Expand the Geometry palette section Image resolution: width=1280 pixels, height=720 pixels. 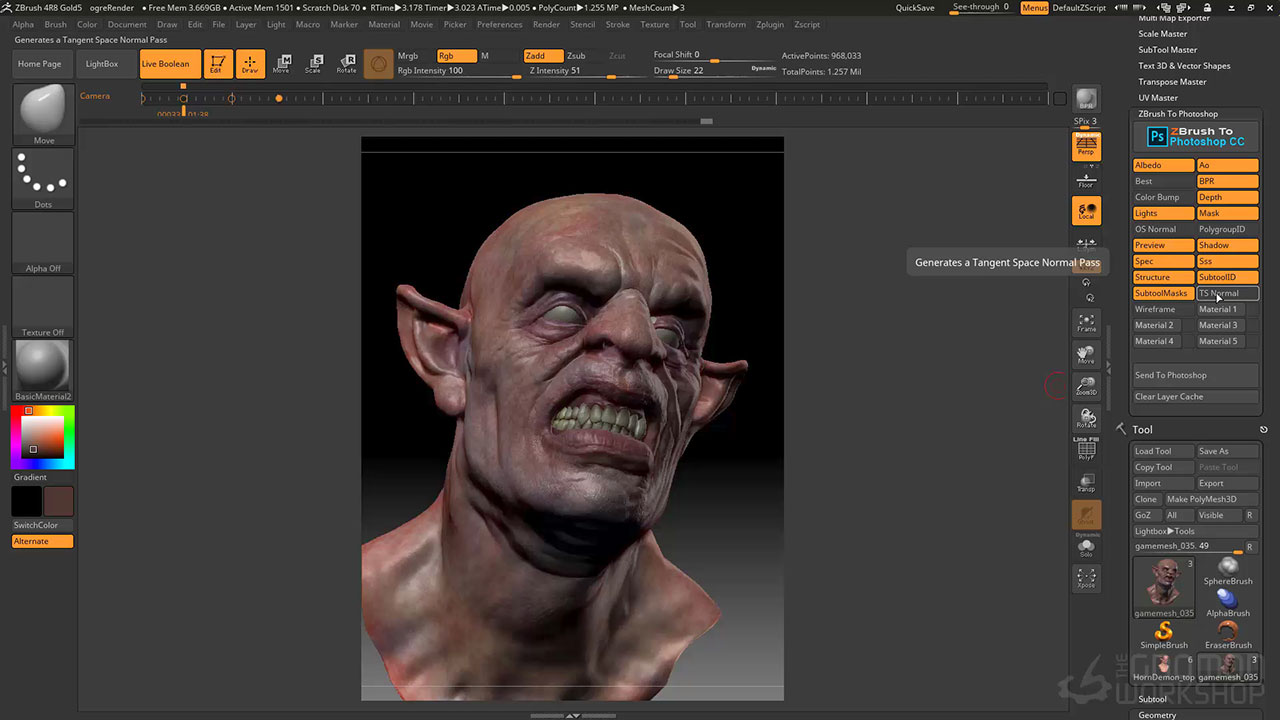tap(1157, 715)
